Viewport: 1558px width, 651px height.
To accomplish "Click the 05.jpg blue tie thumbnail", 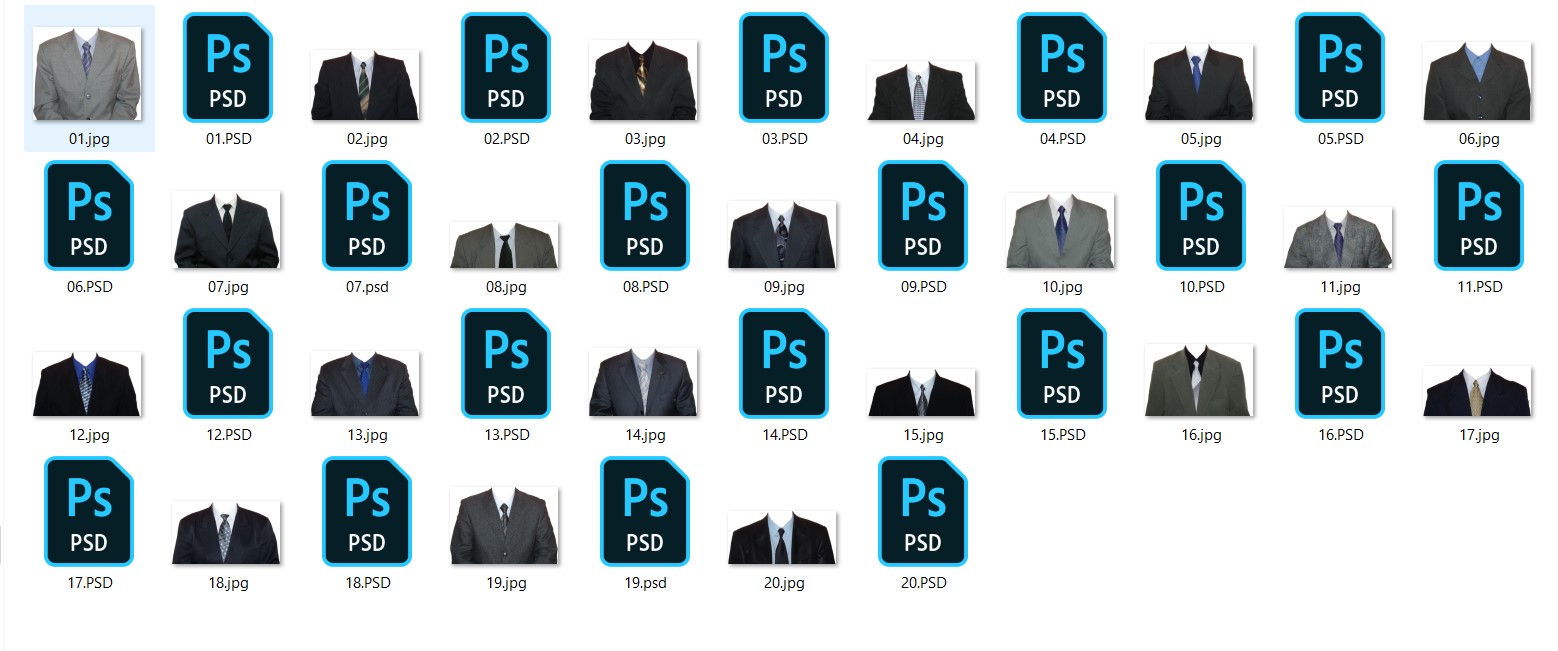I will [x=1199, y=80].
